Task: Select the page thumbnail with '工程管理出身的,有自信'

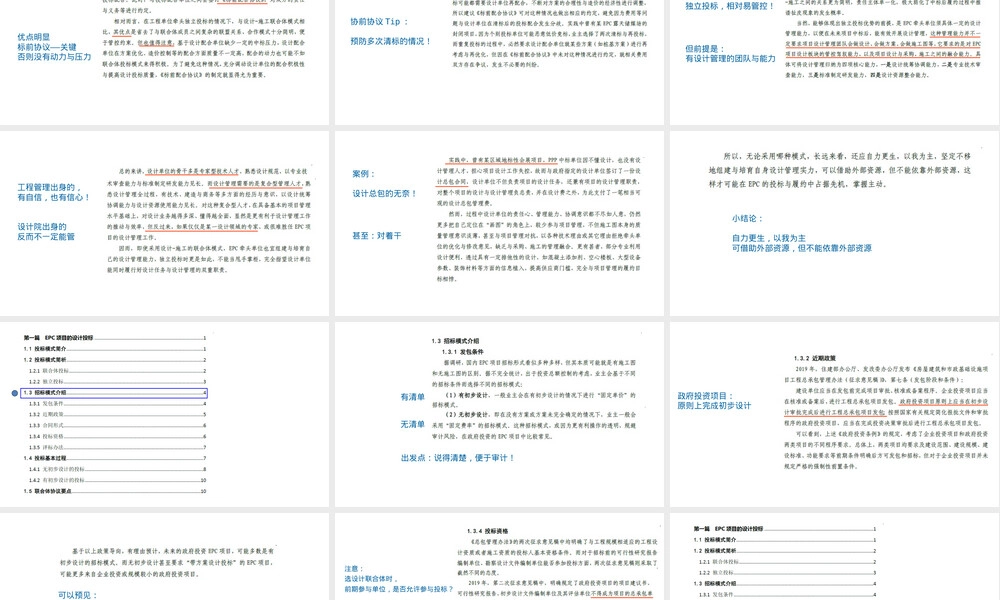Action: [165, 223]
